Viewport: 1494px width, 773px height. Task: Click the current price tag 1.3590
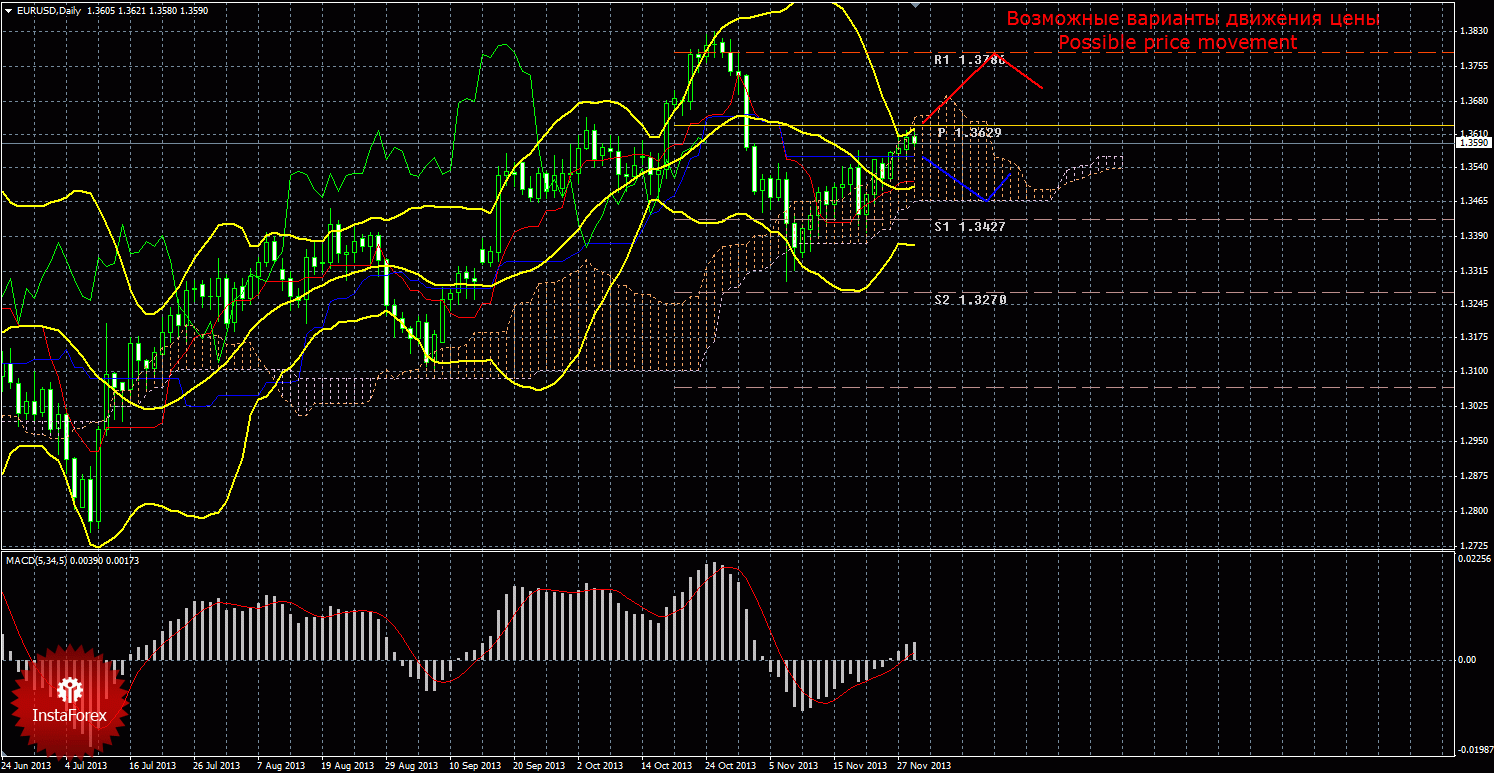point(1472,143)
